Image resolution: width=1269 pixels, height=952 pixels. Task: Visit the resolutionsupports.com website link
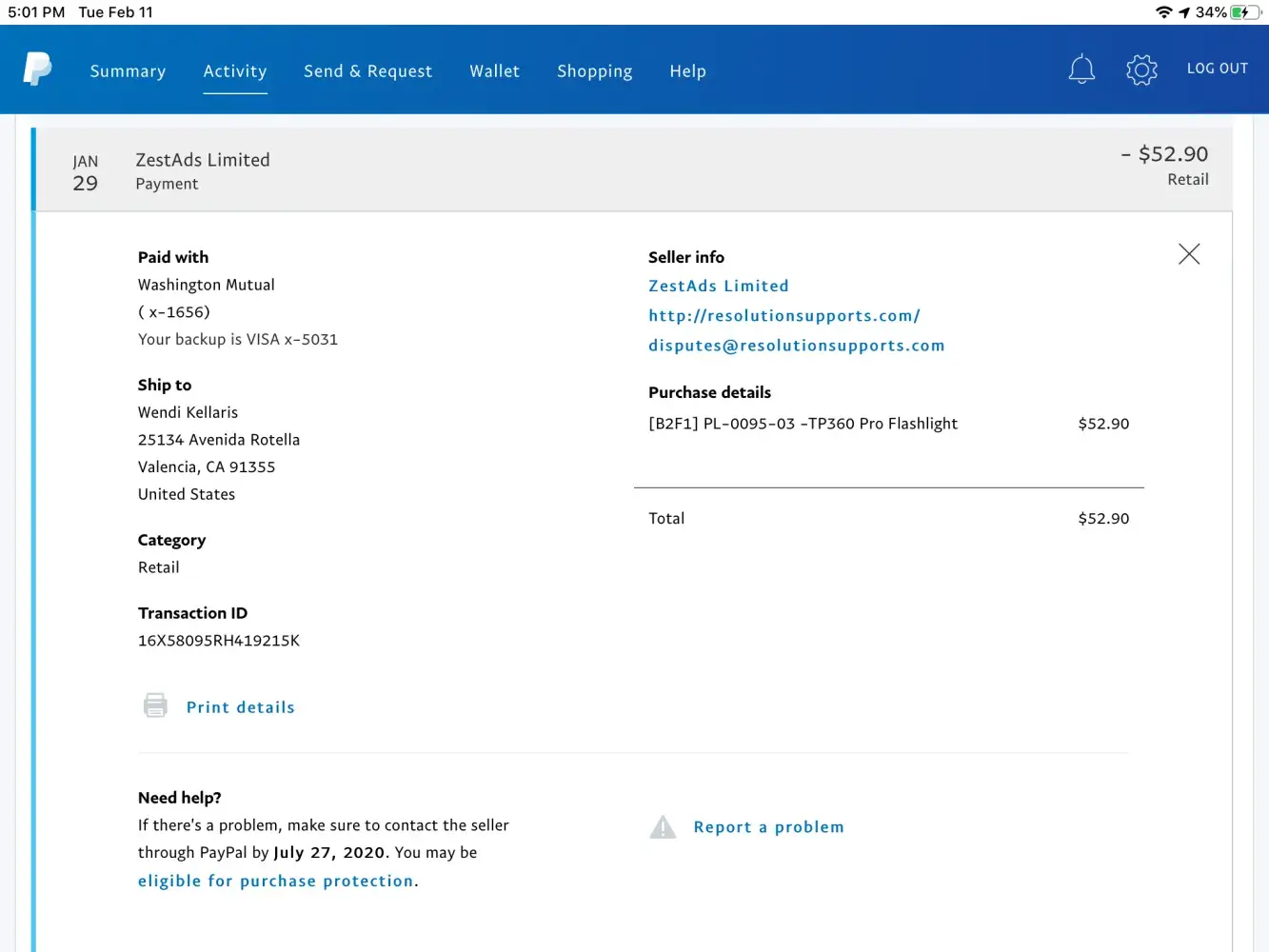click(783, 316)
